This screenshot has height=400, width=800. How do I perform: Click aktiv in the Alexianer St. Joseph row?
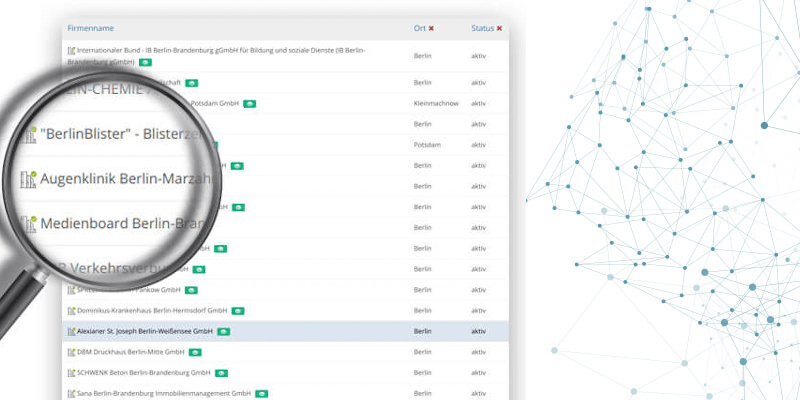(479, 331)
